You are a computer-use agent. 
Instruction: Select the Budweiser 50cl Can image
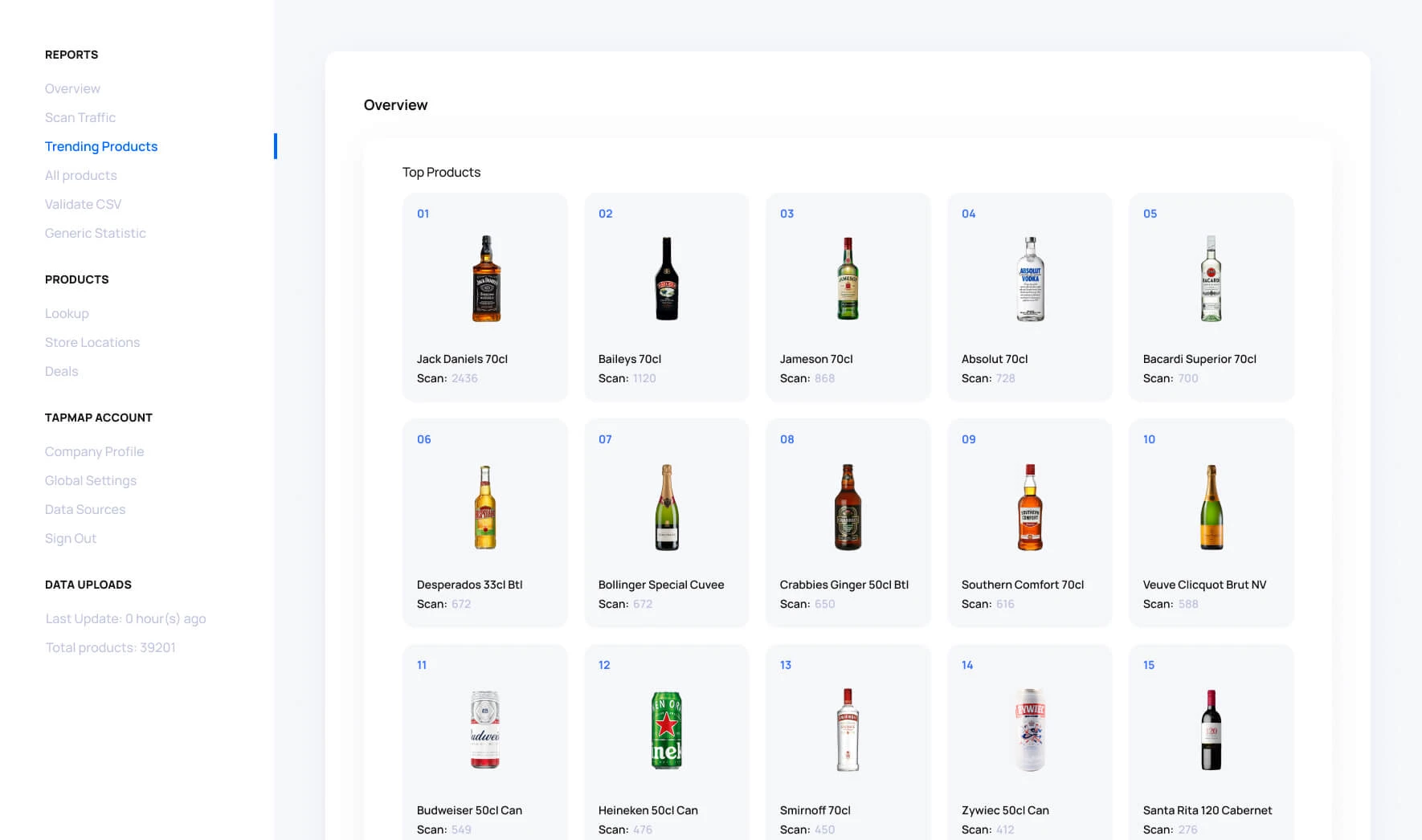(485, 730)
